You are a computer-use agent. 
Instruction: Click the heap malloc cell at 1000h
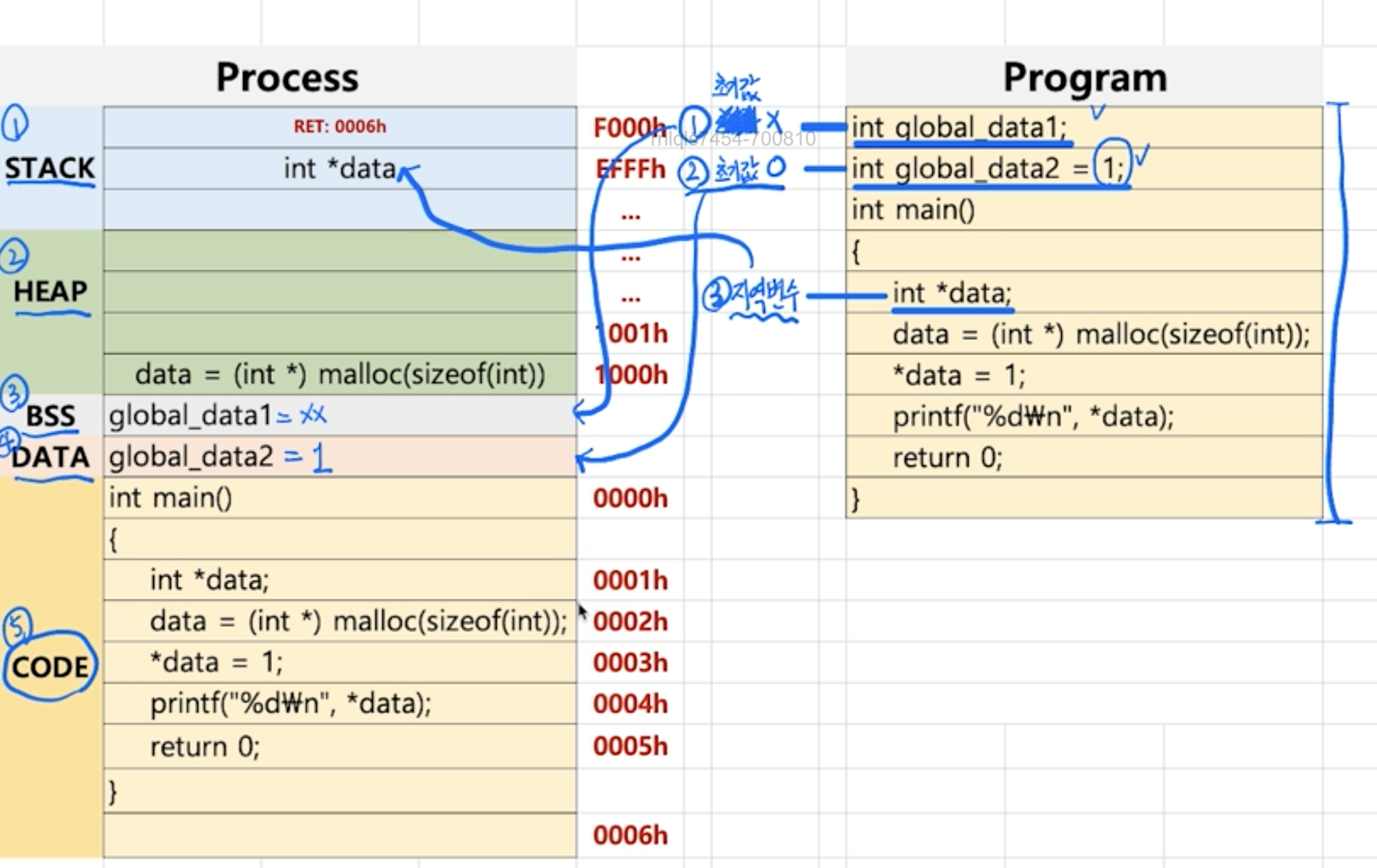[x=339, y=375]
